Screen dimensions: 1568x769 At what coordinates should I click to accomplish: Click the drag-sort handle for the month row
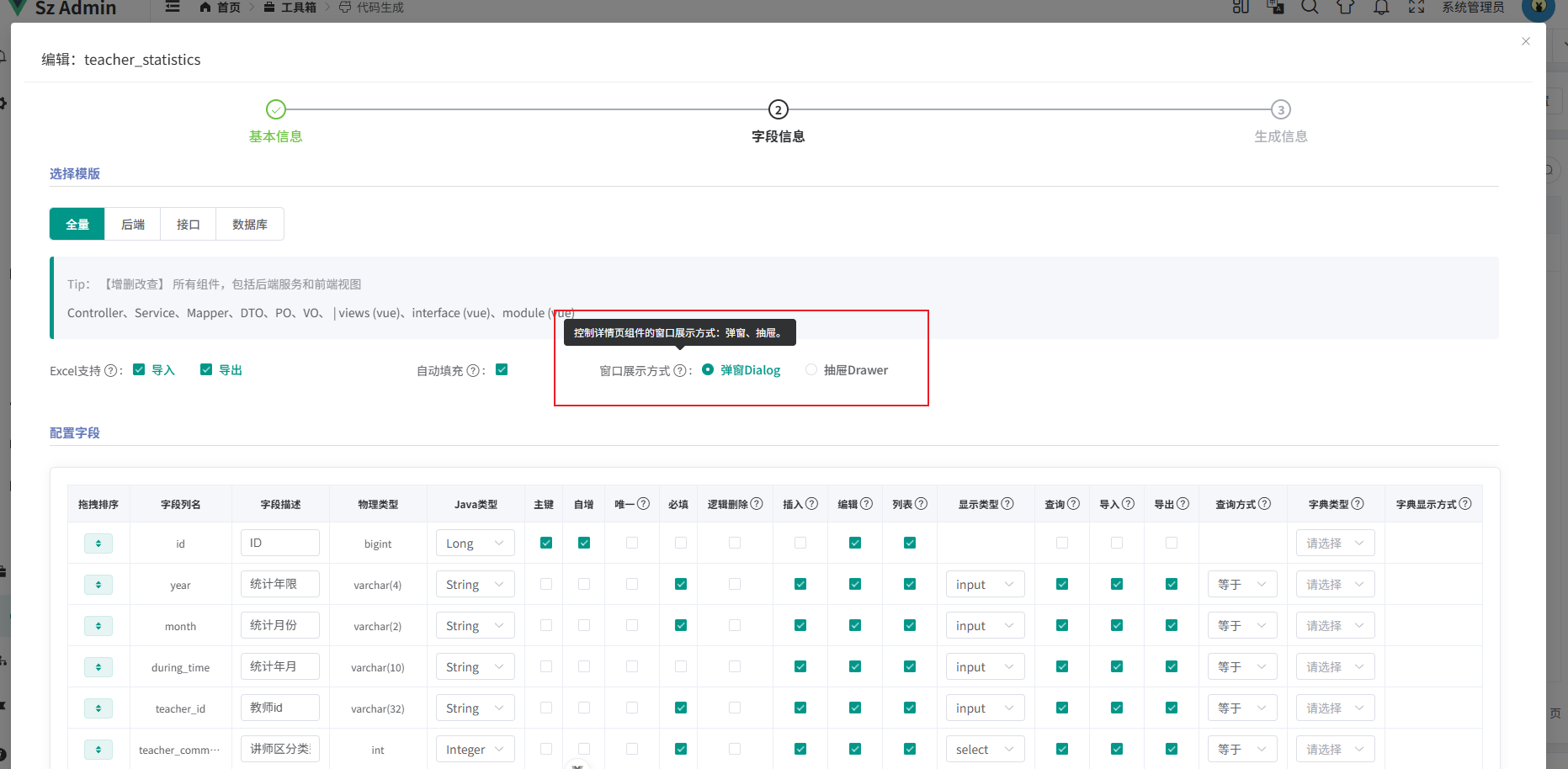point(98,626)
